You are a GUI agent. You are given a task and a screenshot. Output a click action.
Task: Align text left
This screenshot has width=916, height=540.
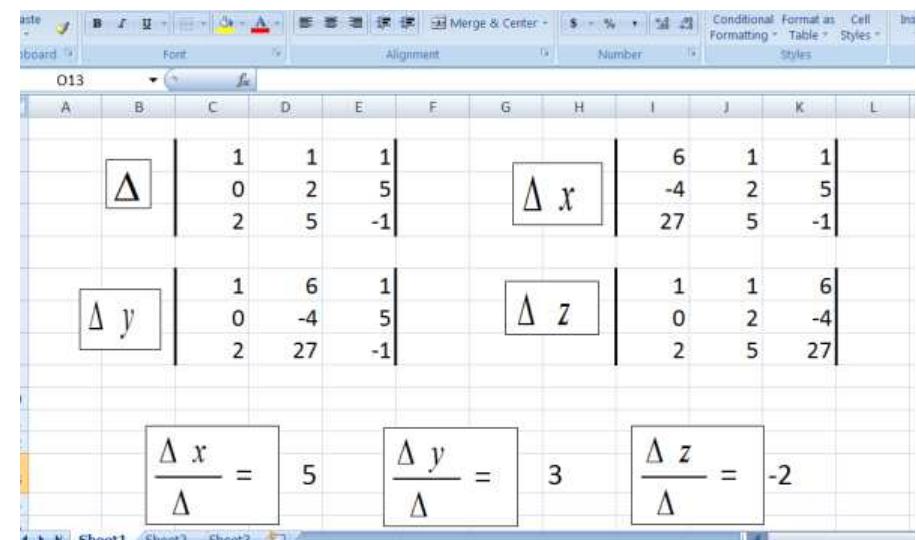pos(305,23)
